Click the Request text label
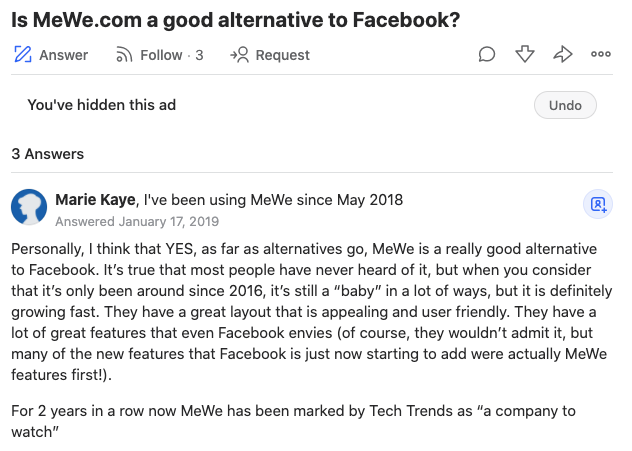This screenshot has width=632, height=451. [x=283, y=55]
